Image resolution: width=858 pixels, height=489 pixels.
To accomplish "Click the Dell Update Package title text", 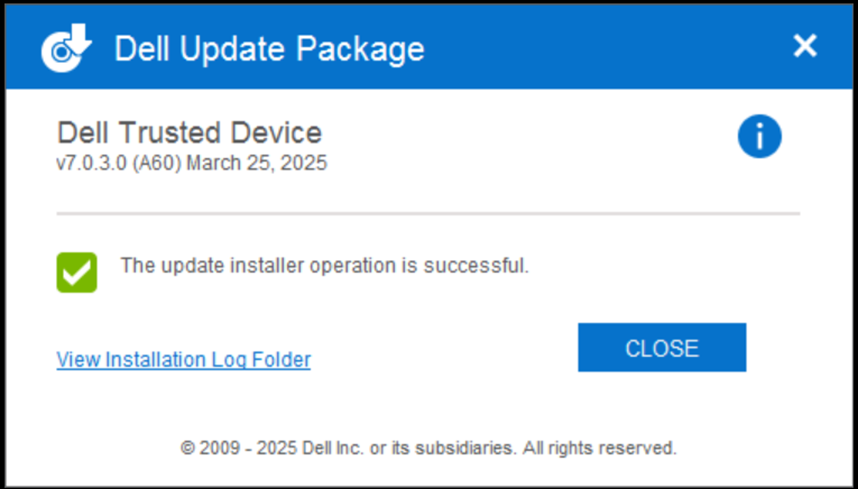I will (269, 48).
